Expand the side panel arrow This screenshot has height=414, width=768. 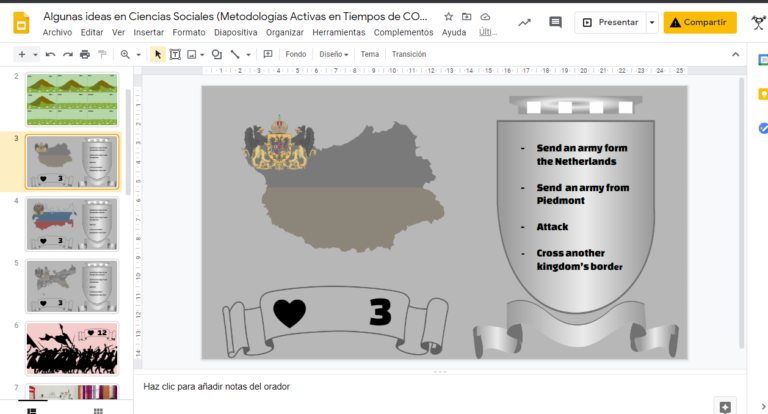[x=763, y=406]
